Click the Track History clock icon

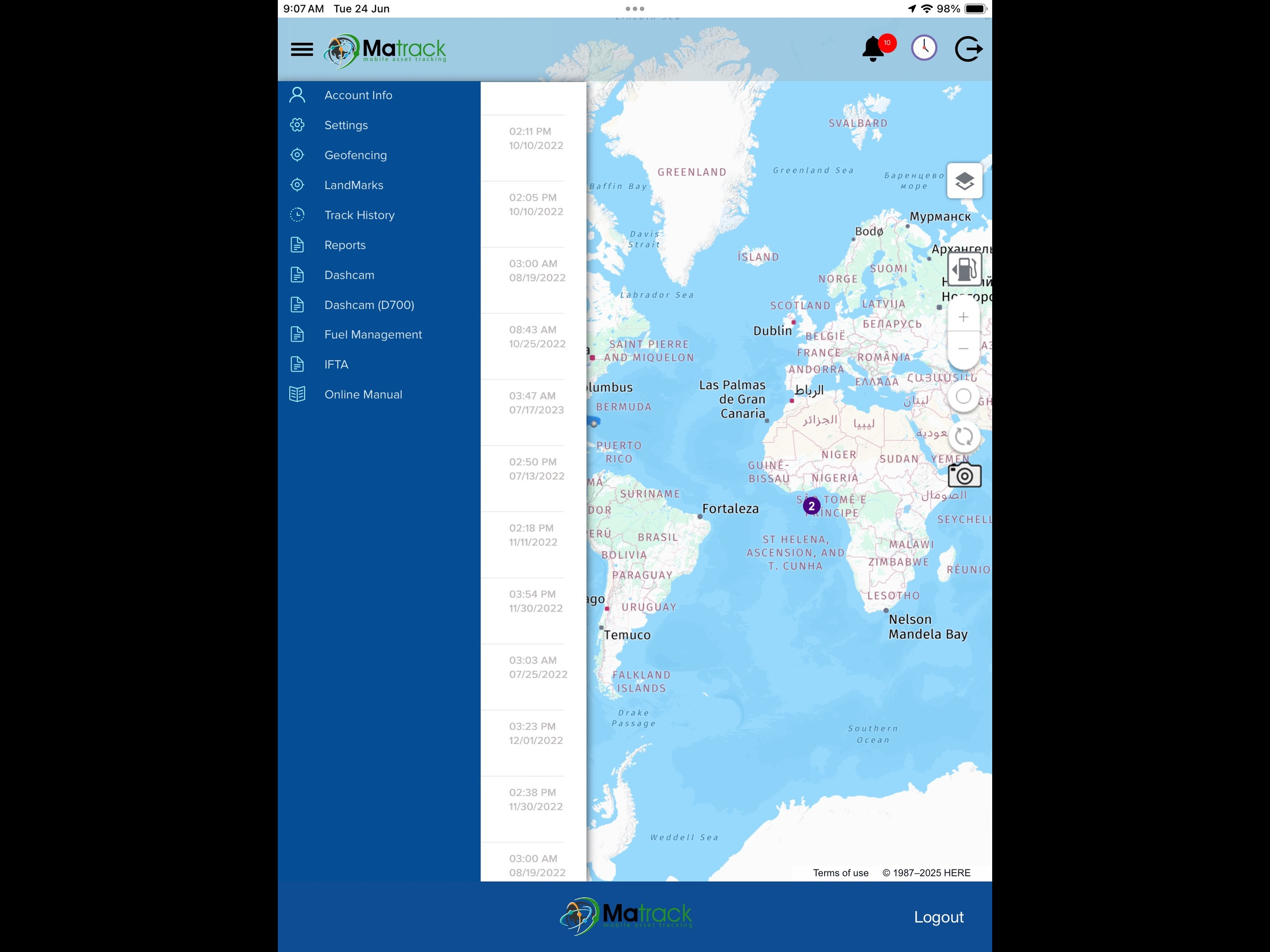pos(297,214)
